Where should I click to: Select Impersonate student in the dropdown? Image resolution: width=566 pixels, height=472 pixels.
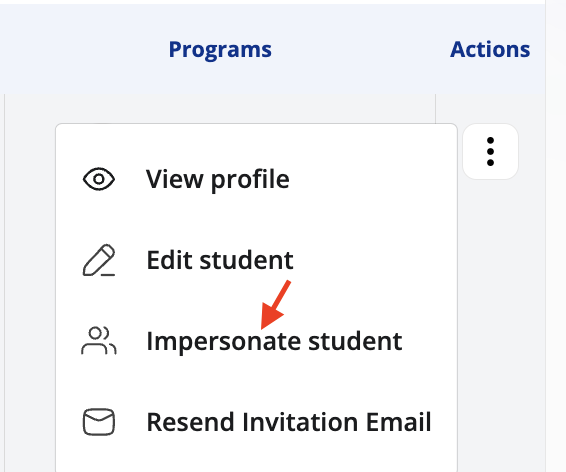pos(256,341)
